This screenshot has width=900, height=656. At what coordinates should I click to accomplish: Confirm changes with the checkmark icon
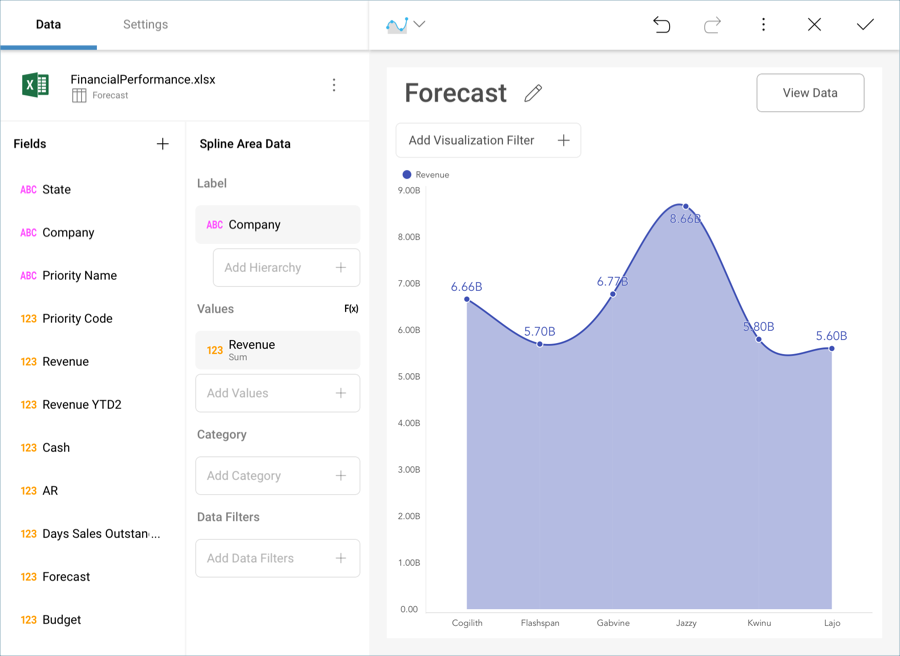click(x=865, y=25)
